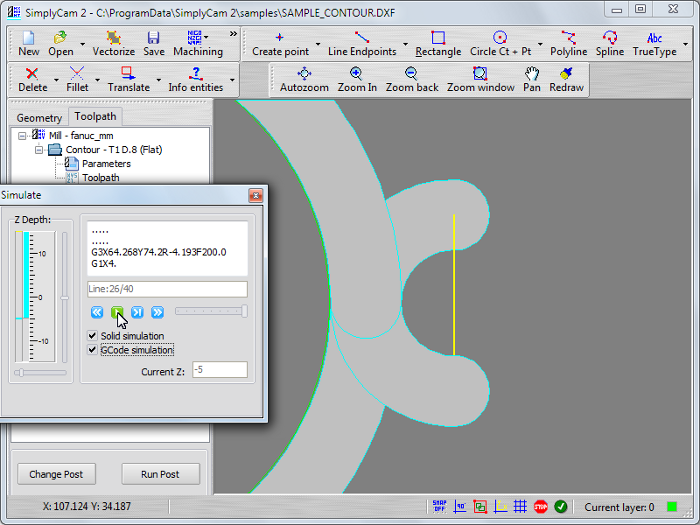The image size is (700, 525).
Task: Toggle the grid icon in status bar
Action: 520,507
